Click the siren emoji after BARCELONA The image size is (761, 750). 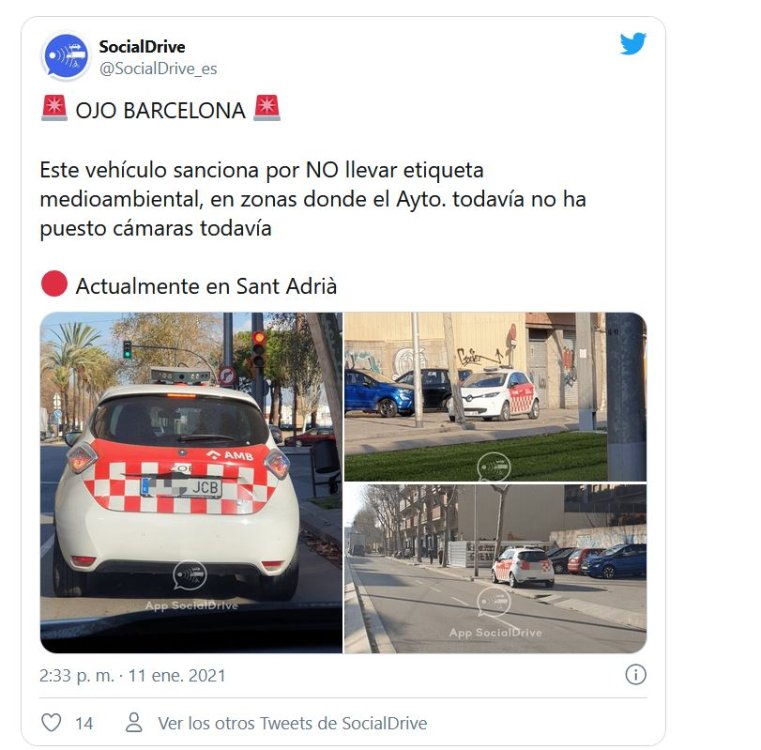[x=267, y=108]
